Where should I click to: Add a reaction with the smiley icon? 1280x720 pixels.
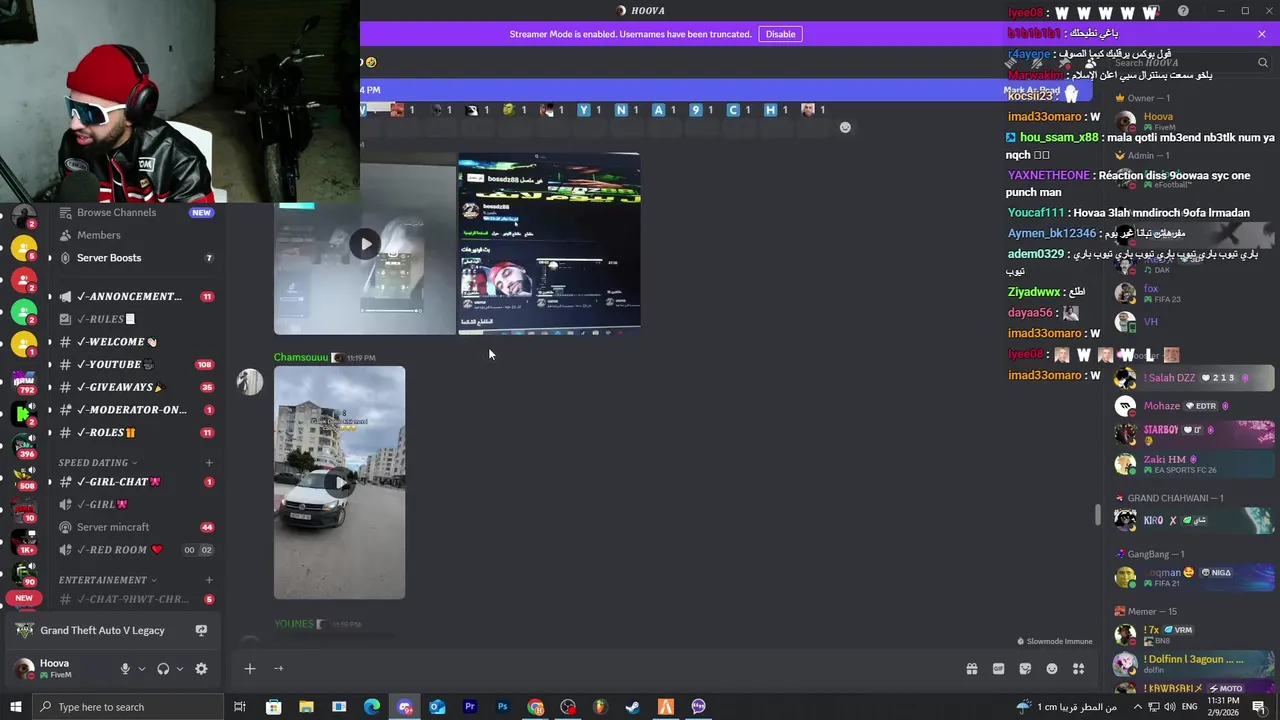click(x=845, y=128)
